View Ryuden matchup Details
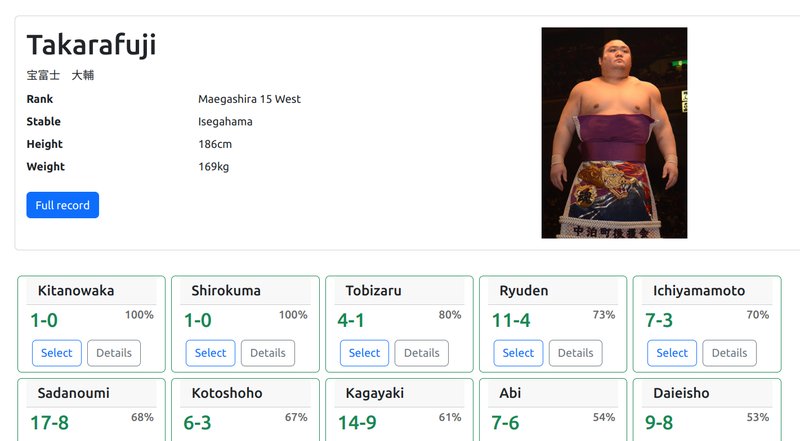 pos(576,353)
